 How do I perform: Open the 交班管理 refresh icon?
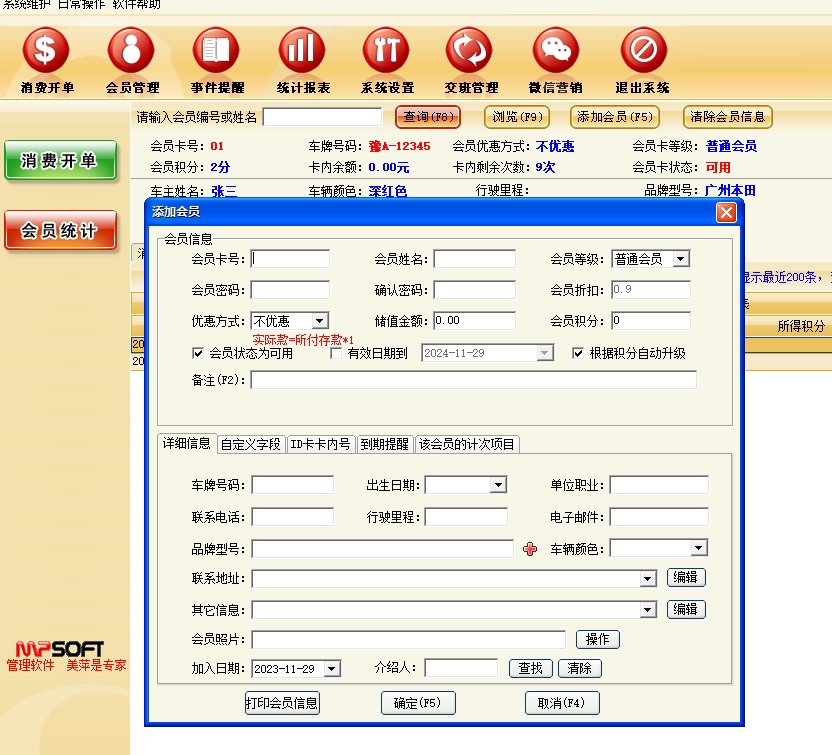click(x=471, y=50)
